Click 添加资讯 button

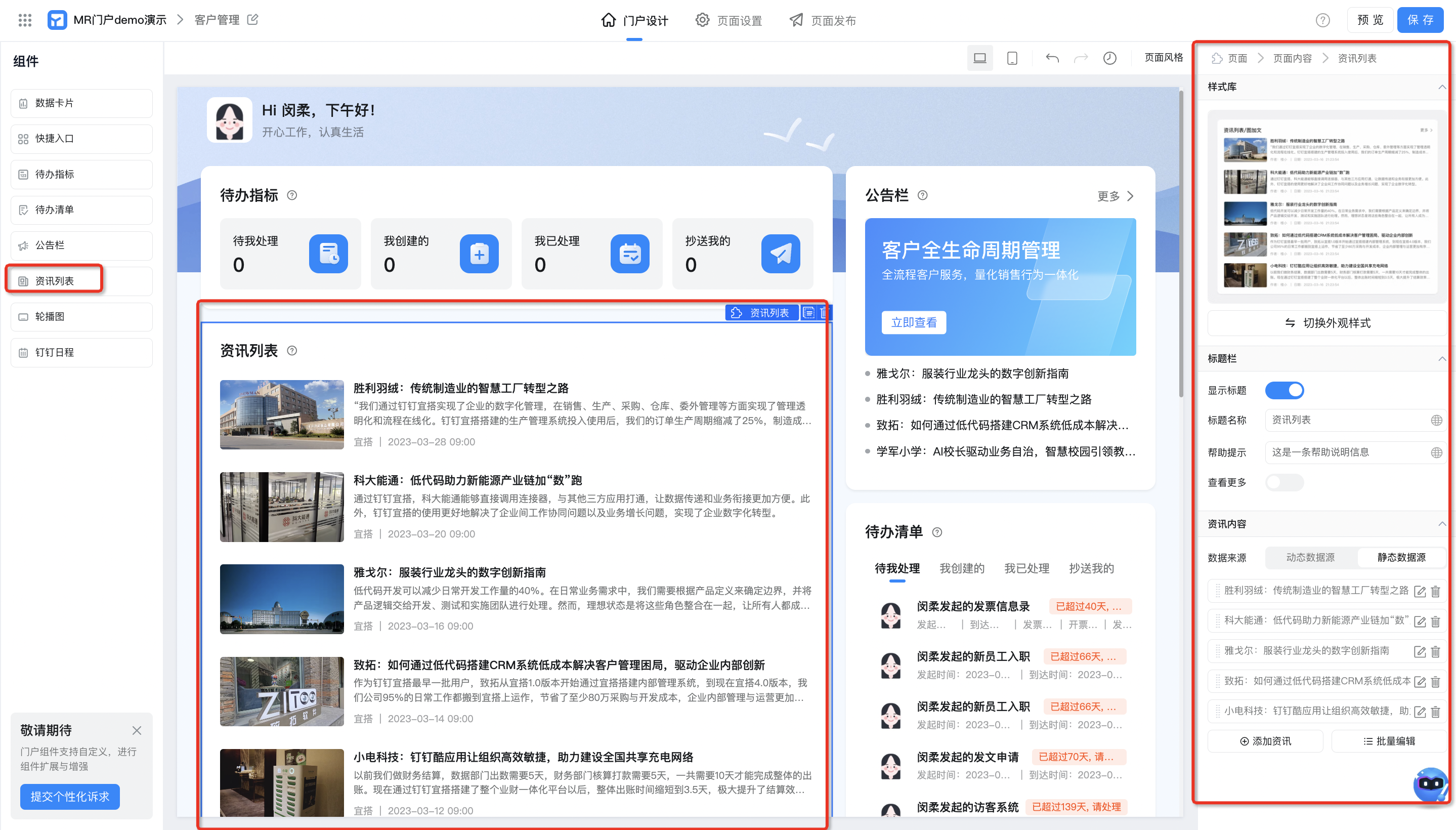tap(1265, 741)
